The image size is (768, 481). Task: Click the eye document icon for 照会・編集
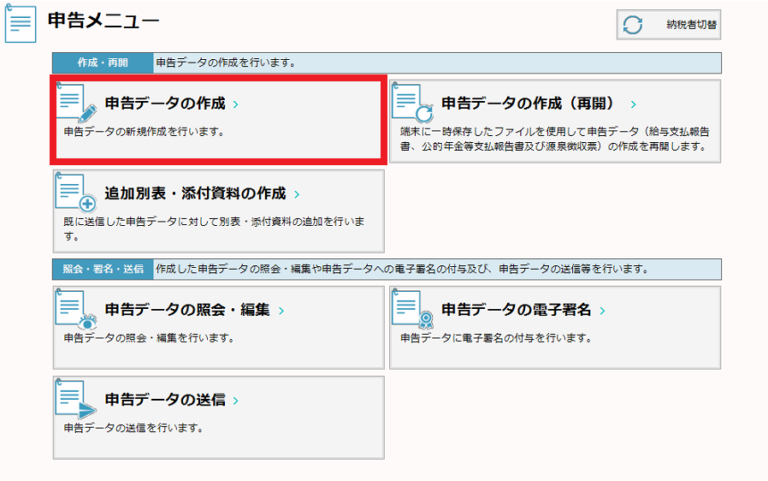pos(76,309)
